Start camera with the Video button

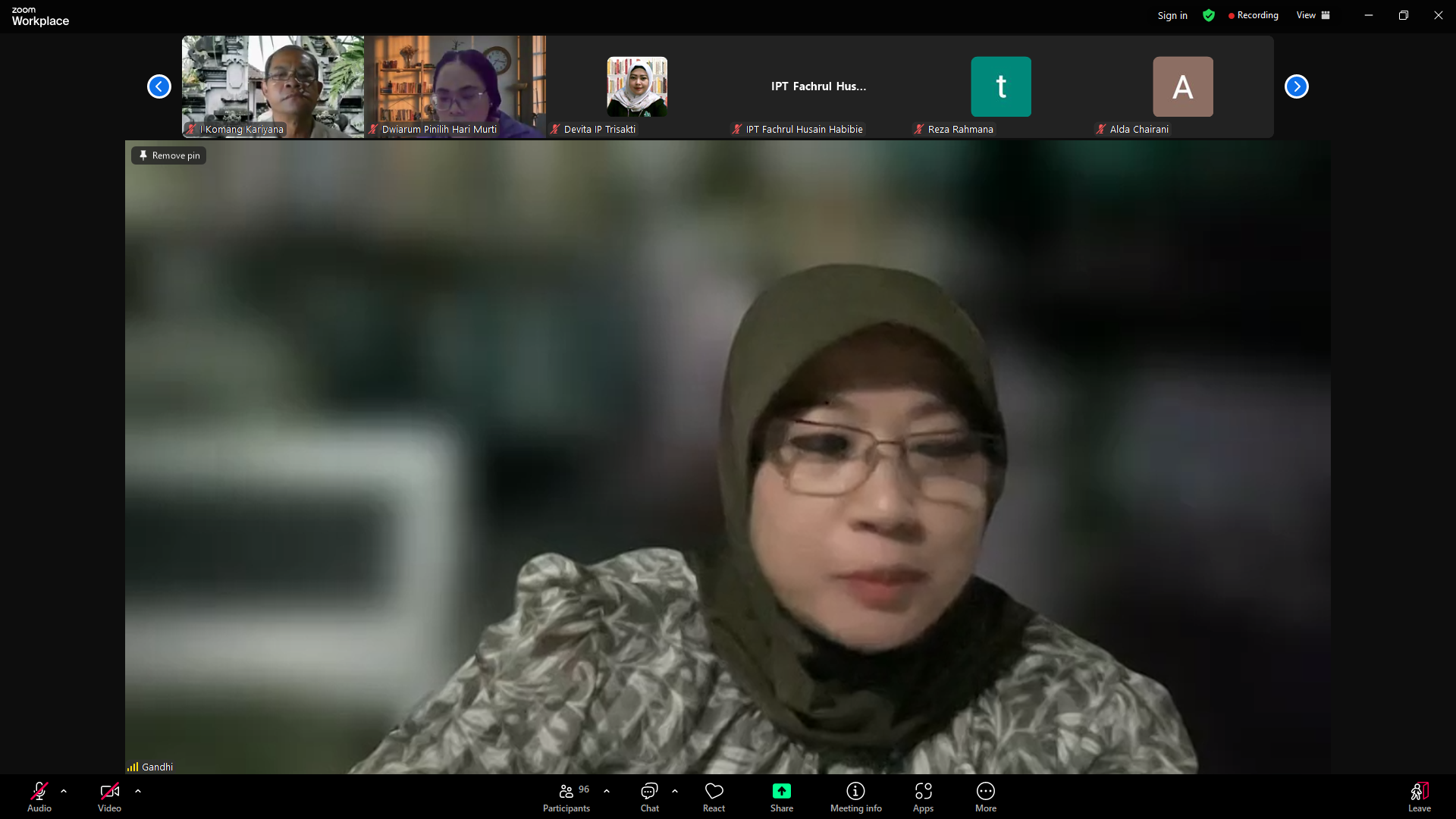[x=109, y=796]
